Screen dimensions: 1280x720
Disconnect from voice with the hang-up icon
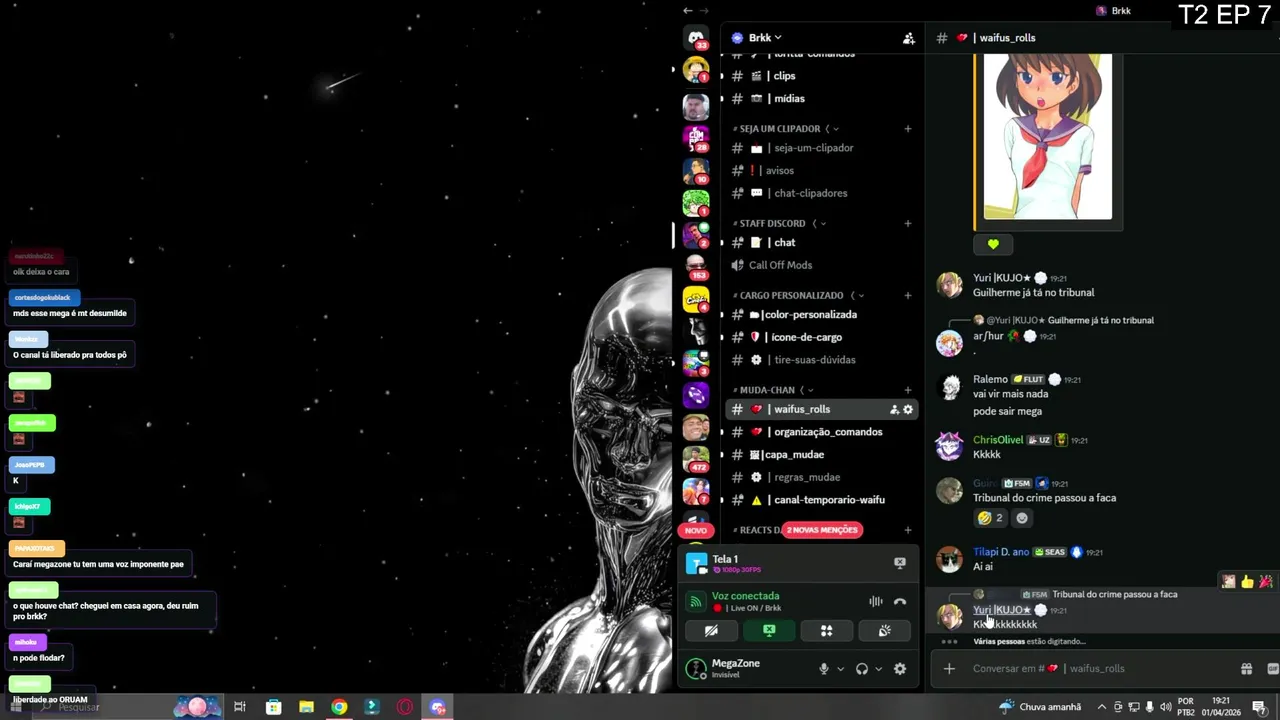[x=899, y=602]
